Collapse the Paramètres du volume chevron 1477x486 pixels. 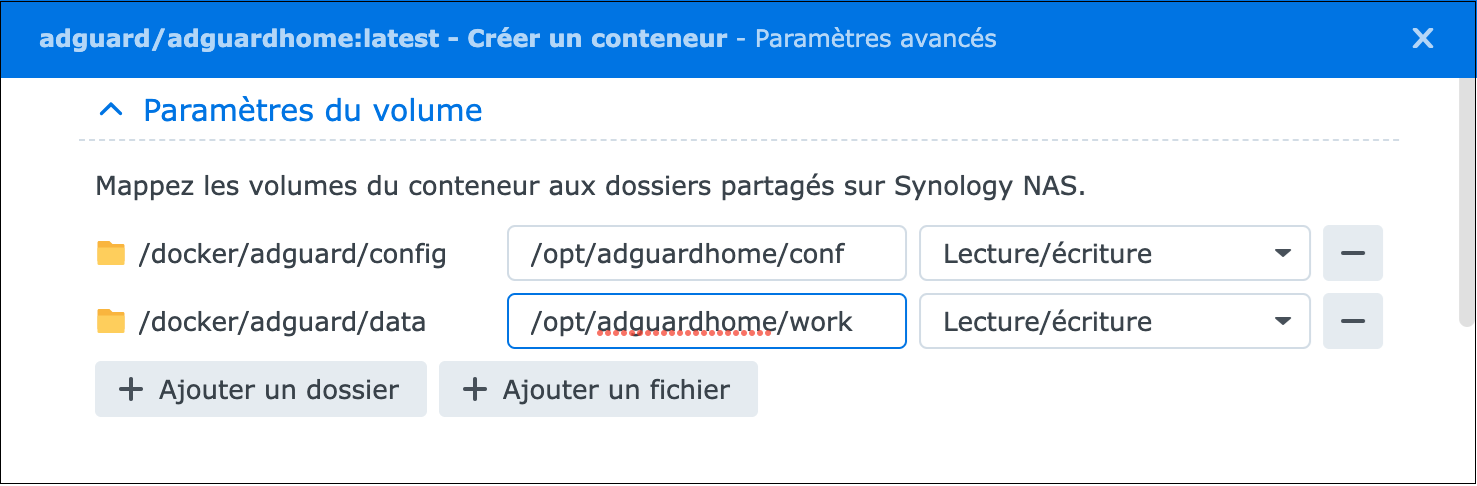[x=113, y=110]
